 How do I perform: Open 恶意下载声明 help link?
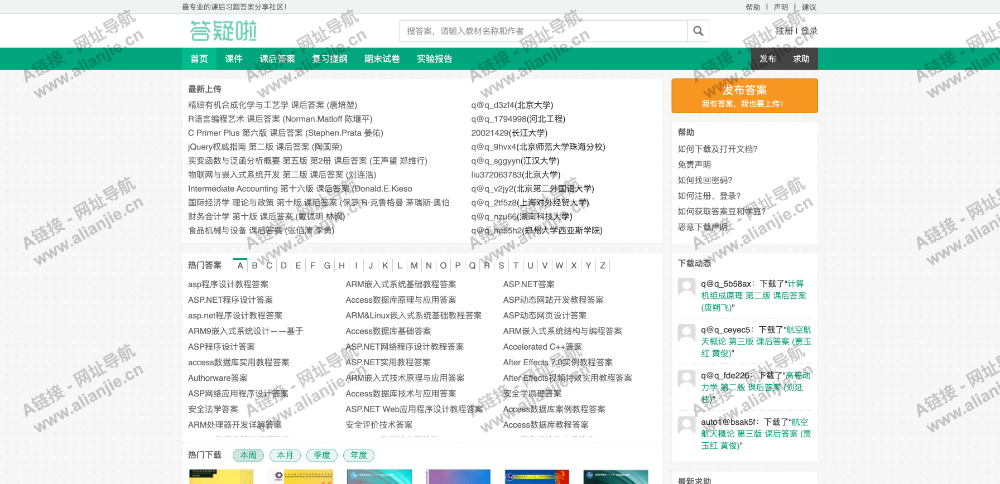(702, 226)
